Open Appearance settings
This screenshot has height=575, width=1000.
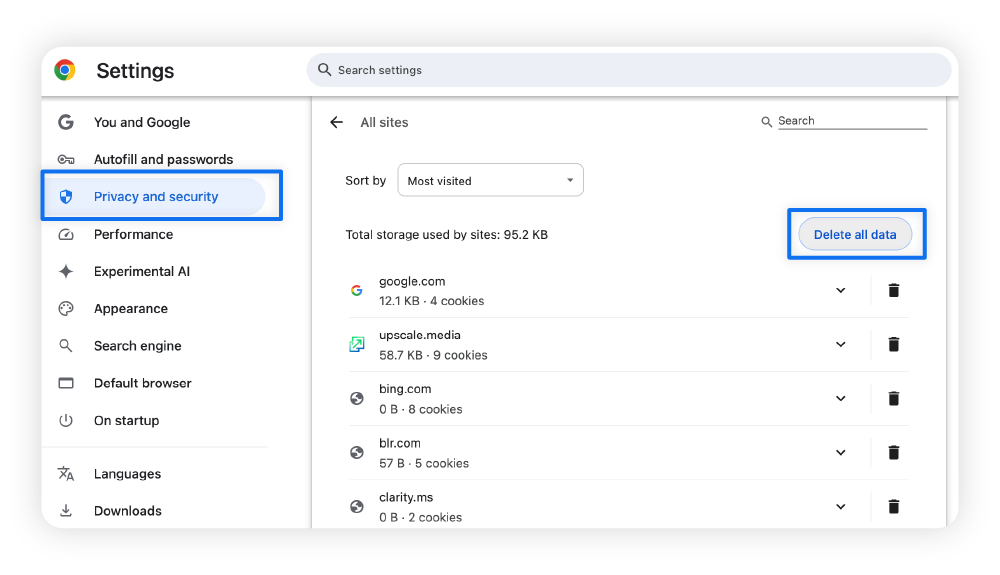[131, 309]
